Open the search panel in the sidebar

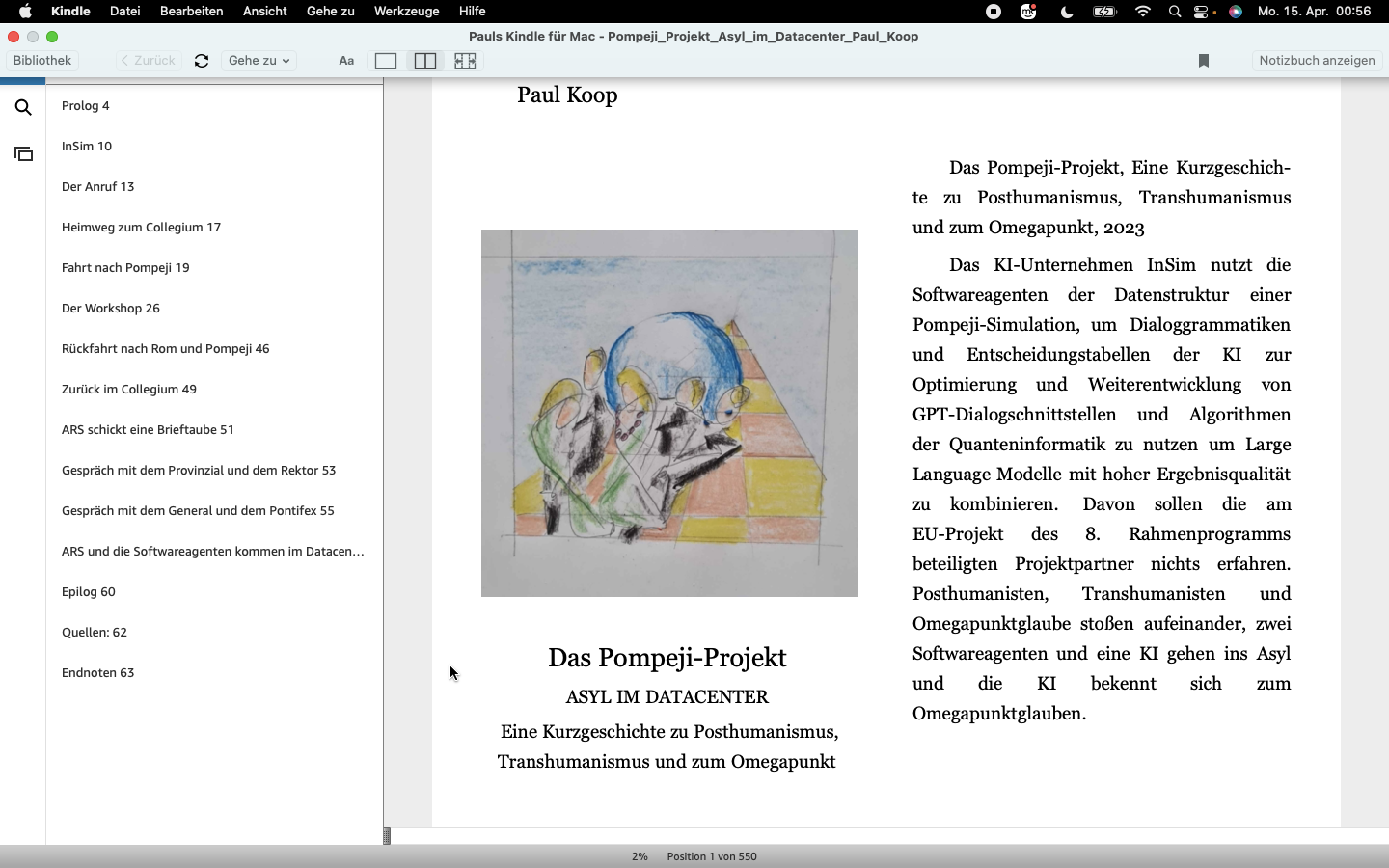[23, 107]
